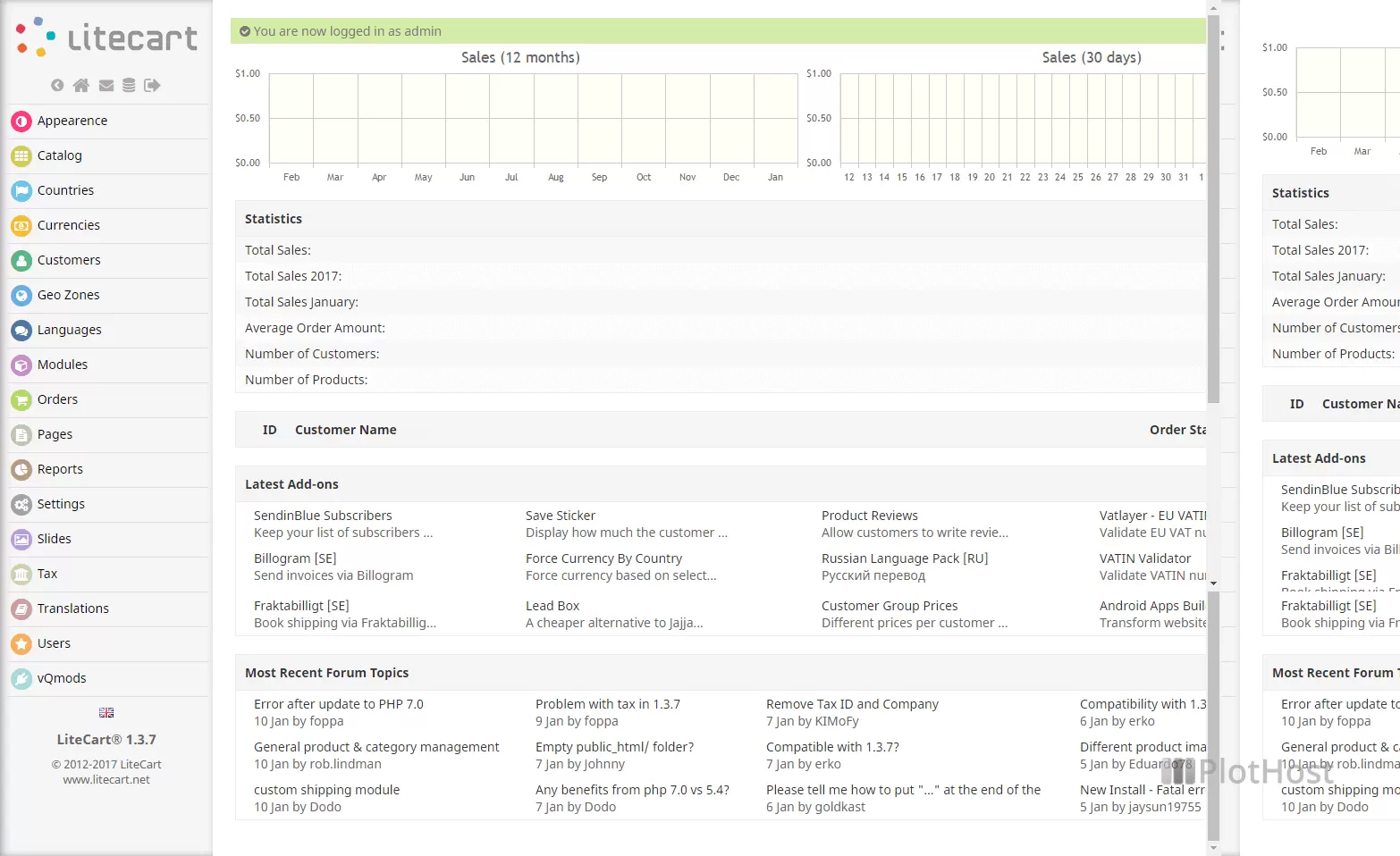Click the Currencies sidebar icon
1400x856 pixels.
coord(21,225)
